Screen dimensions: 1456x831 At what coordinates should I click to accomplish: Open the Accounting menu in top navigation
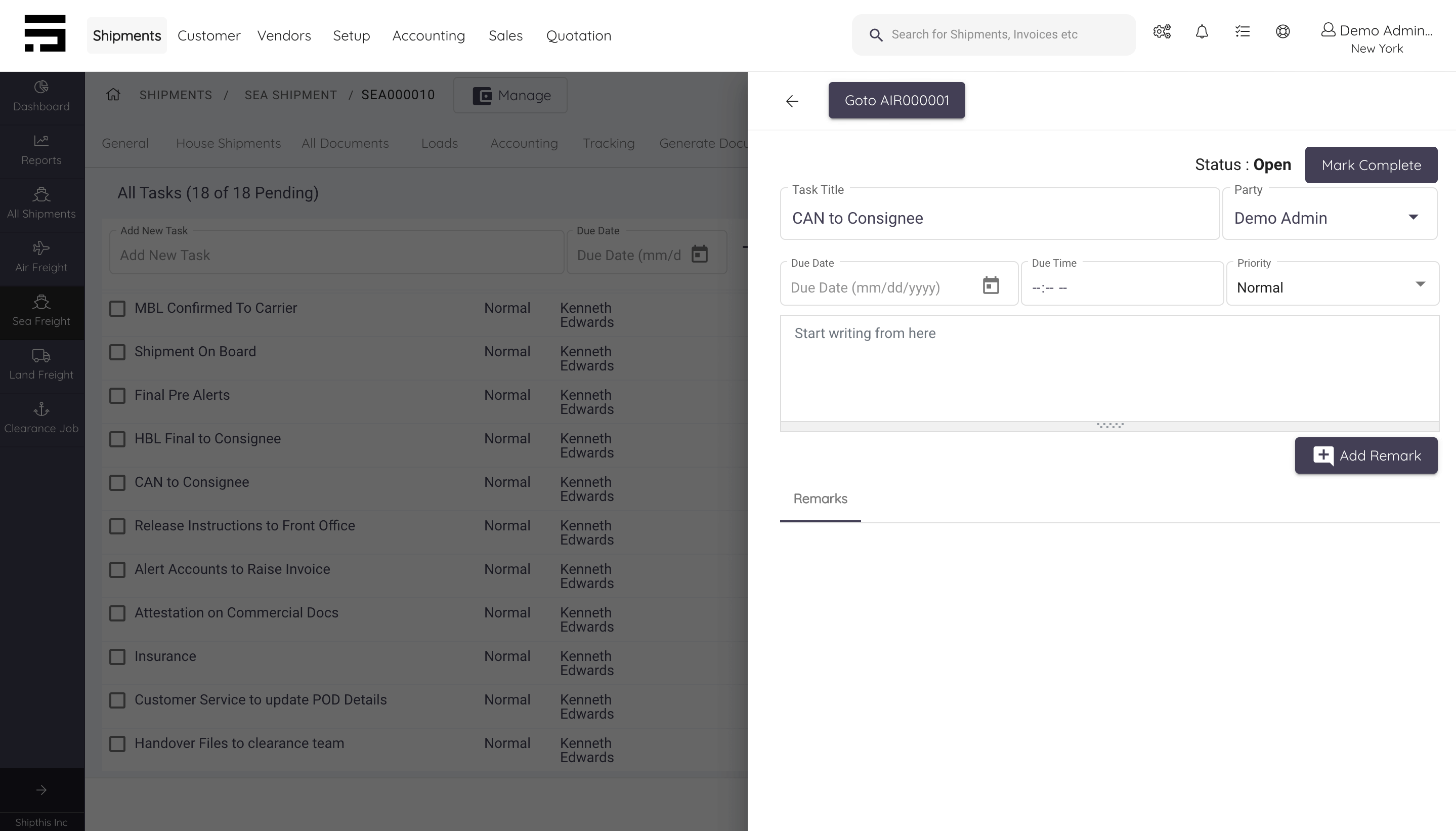[429, 35]
